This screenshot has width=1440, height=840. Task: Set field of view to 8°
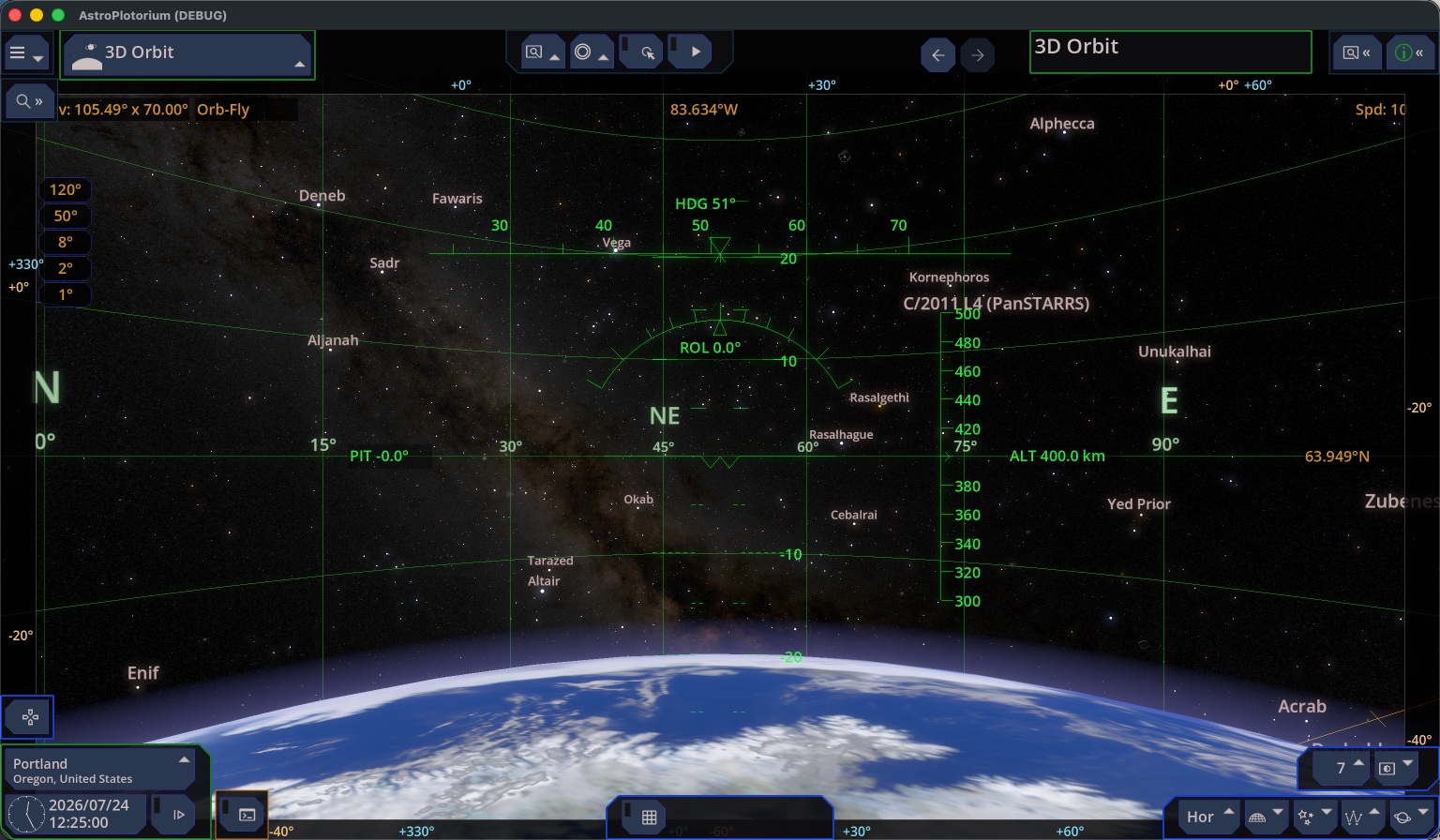[x=65, y=242]
